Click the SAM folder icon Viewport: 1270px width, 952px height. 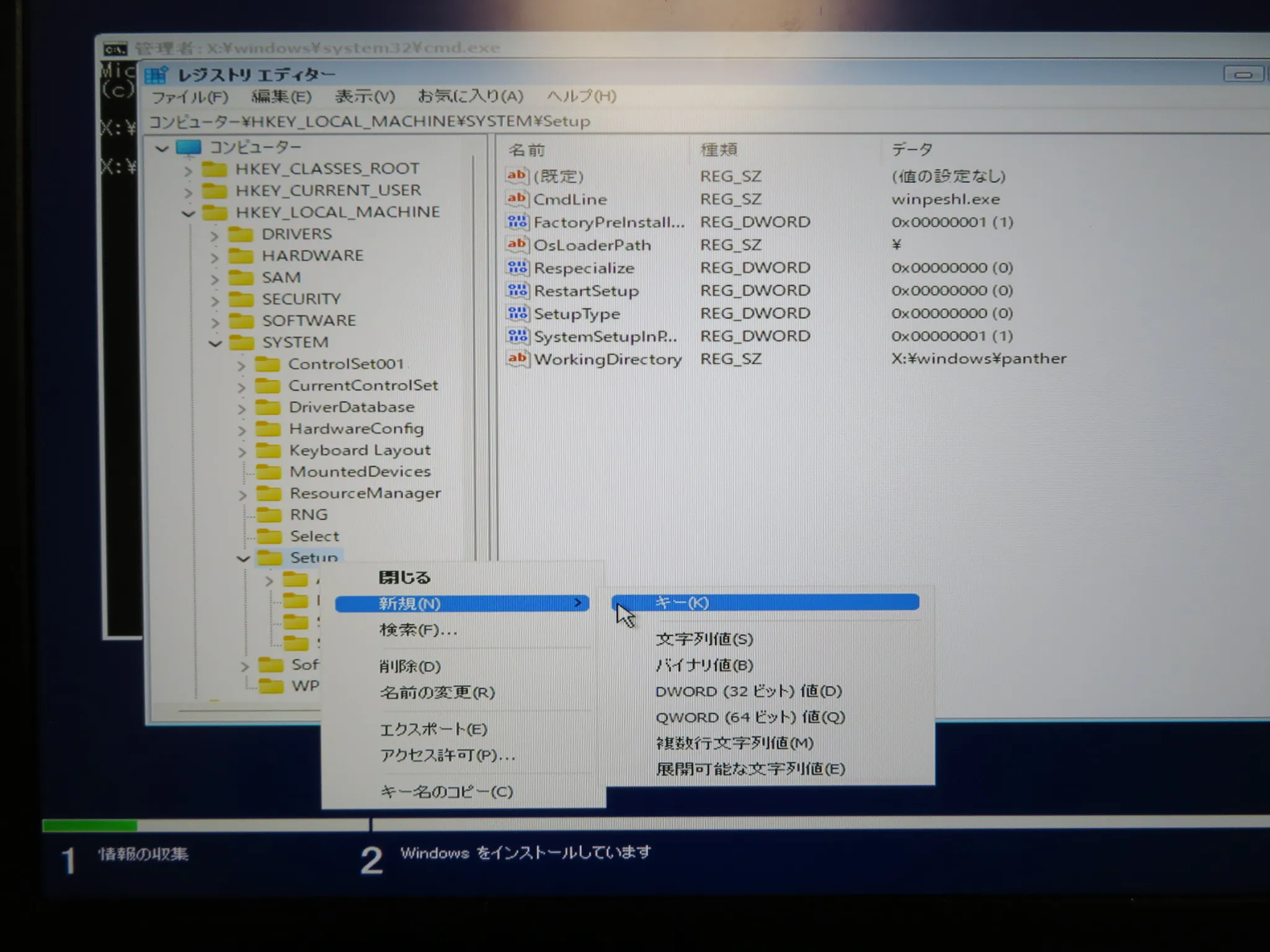pyautogui.click(x=241, y=278)
